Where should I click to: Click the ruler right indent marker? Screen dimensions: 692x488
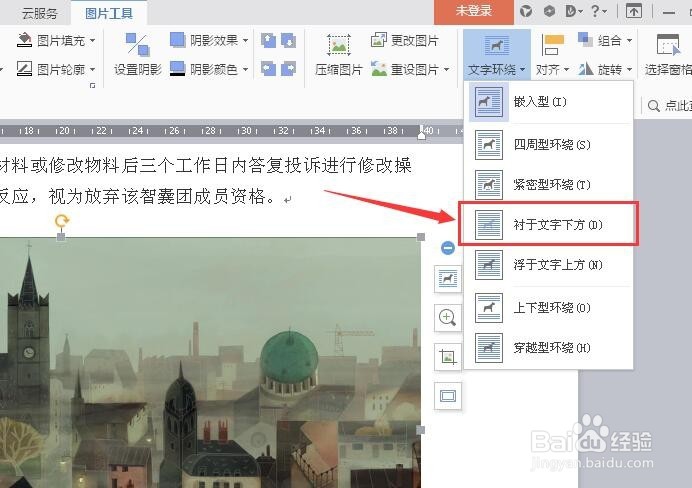point(421,133)
